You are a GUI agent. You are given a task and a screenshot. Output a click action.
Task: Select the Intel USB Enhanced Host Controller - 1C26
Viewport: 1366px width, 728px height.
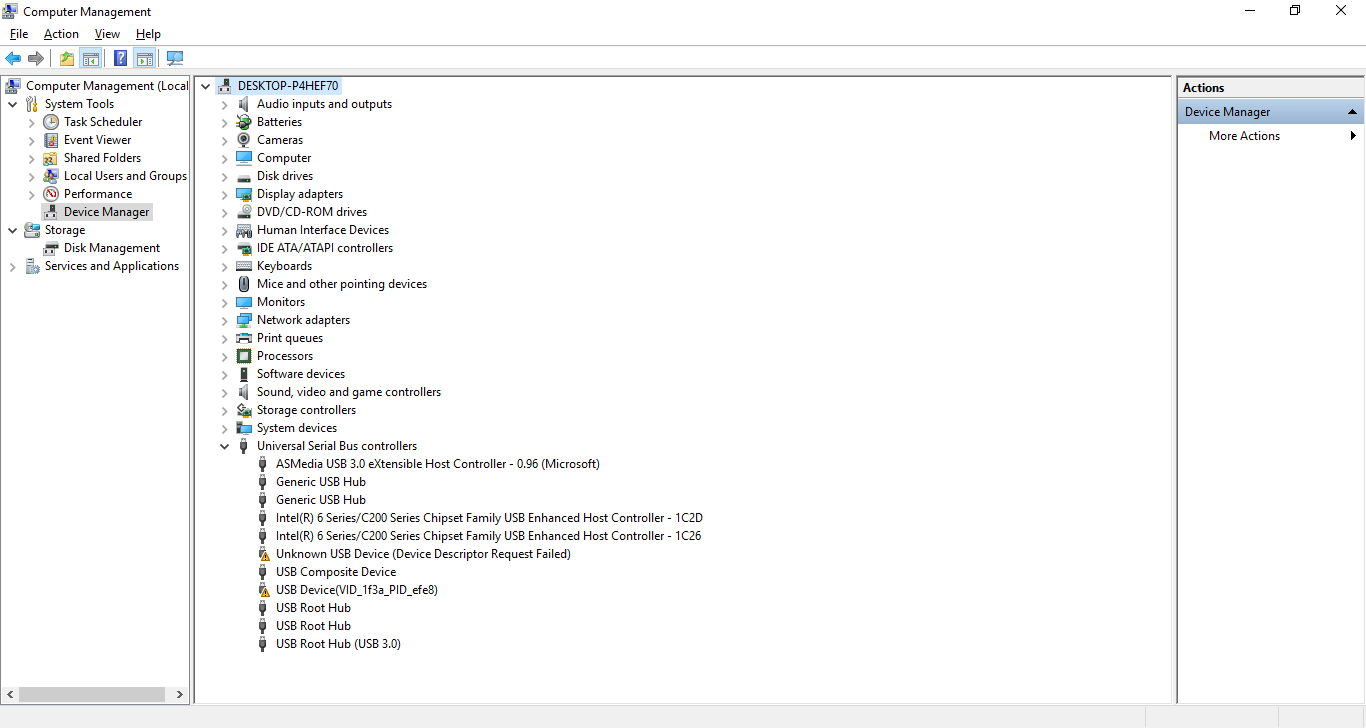click(488, 536)
